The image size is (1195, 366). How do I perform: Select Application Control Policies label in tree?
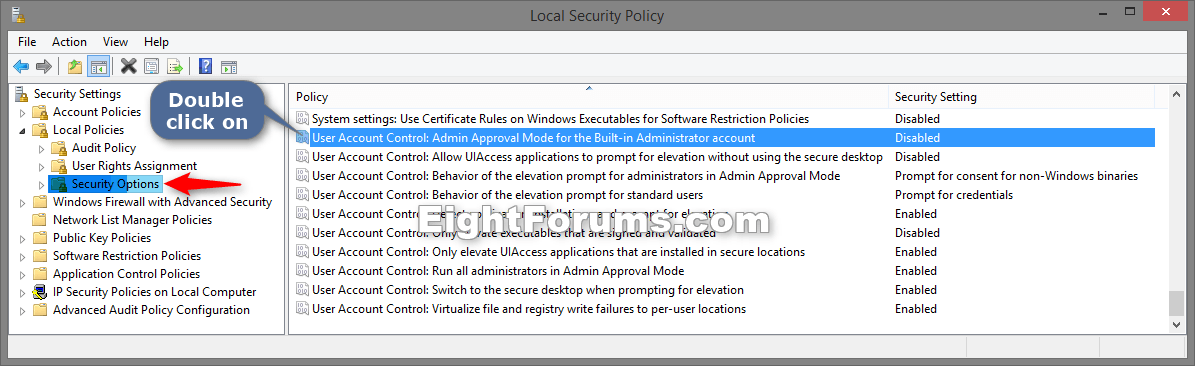click(127, 274)
